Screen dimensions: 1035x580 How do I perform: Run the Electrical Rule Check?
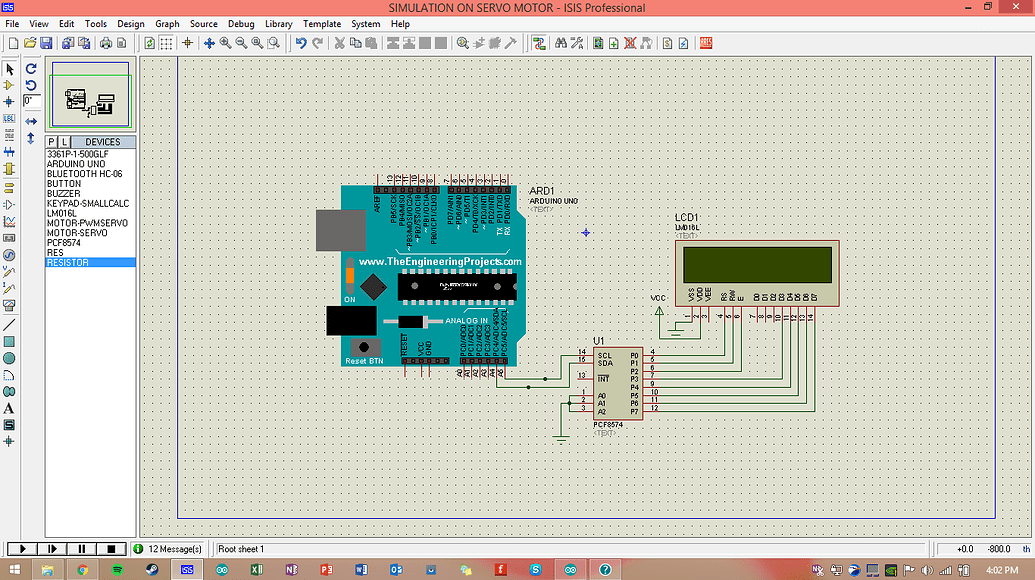coord(683,43)
